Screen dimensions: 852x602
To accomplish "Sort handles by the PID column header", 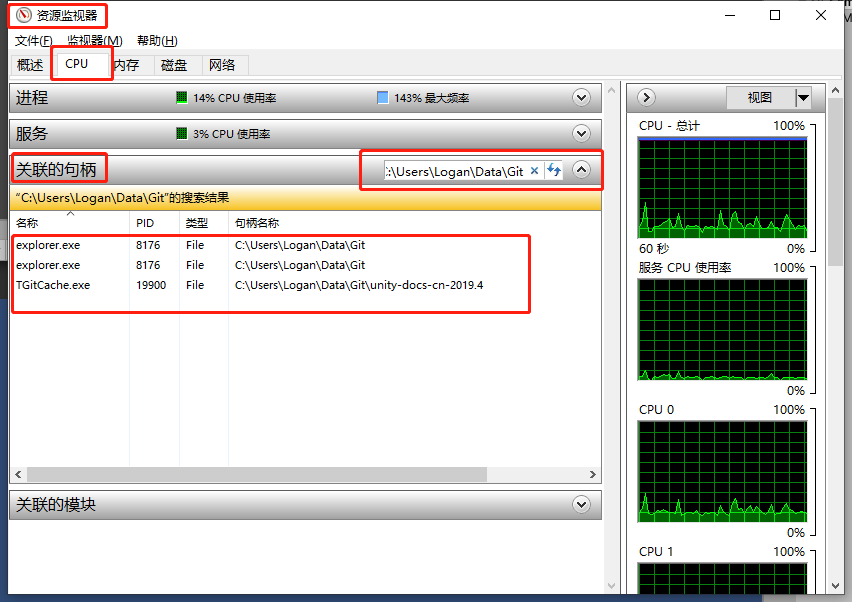I will (145, 223).
